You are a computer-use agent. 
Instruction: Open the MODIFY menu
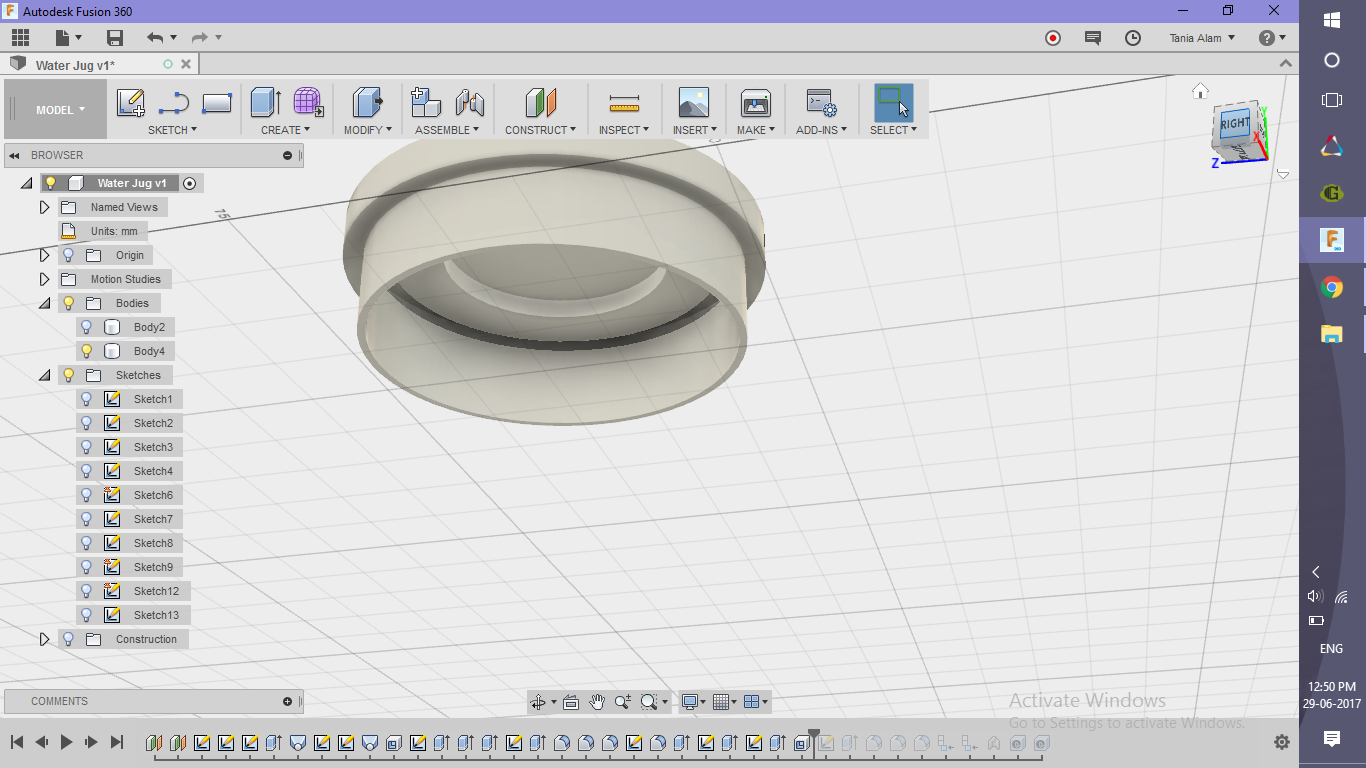pos(368,130)
